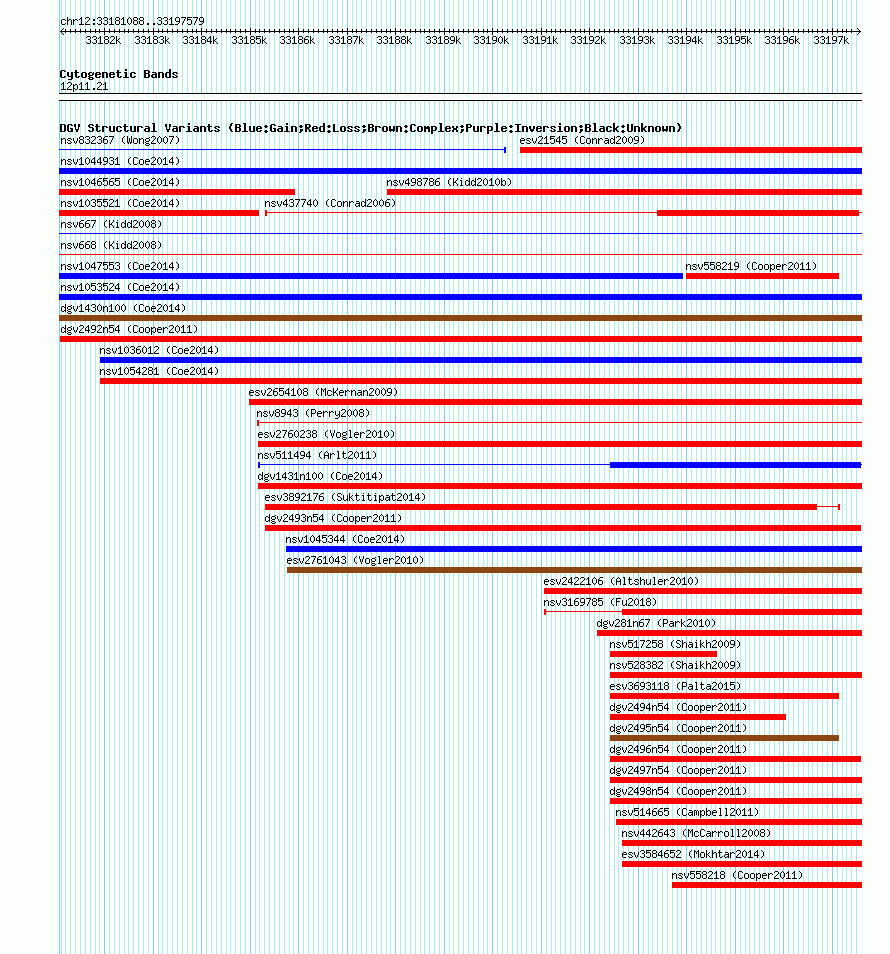Select nsv3169785 (Fu2018) variant
Screen dimensions: 890x954
tap(600, 602)
